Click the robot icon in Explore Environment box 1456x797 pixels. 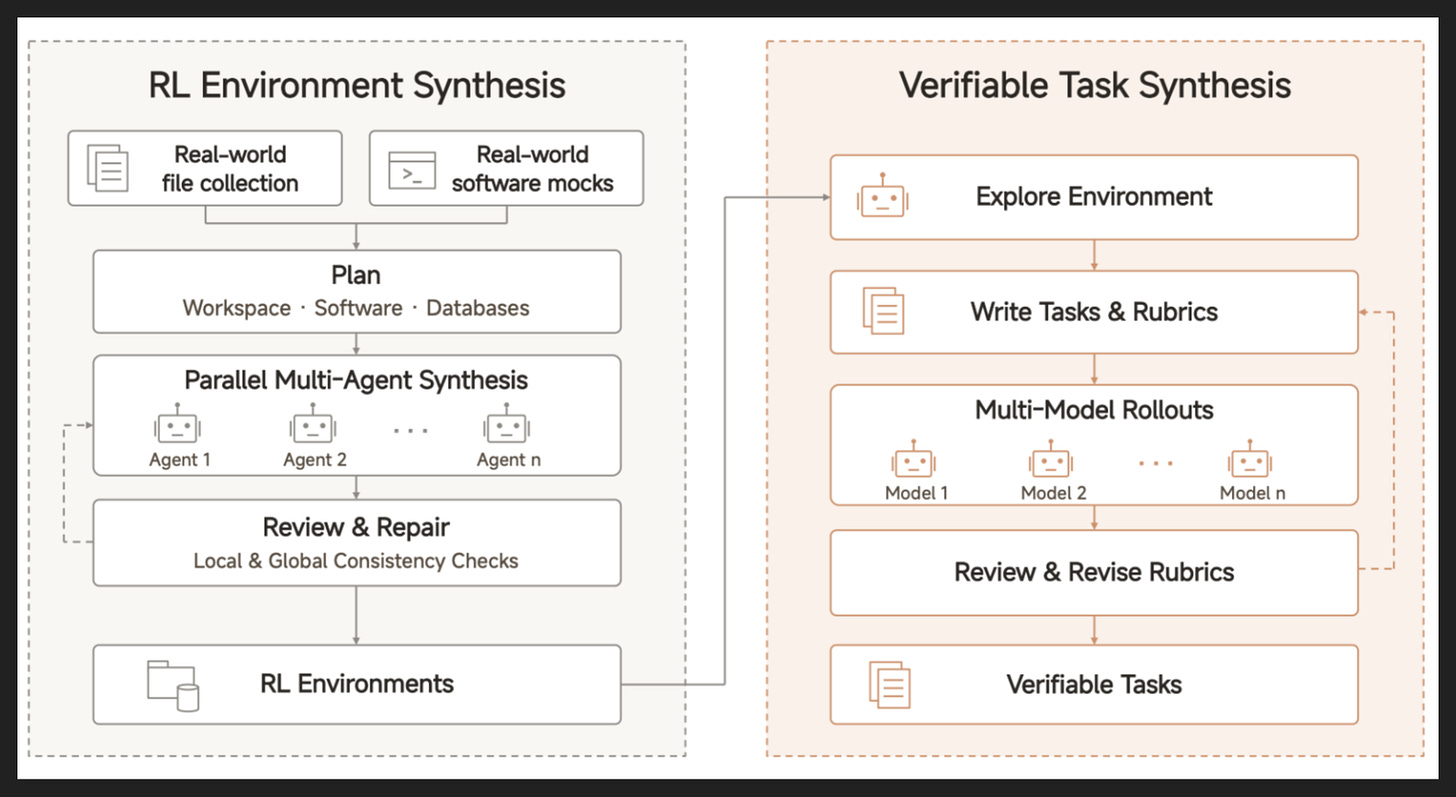pos(881,197)
